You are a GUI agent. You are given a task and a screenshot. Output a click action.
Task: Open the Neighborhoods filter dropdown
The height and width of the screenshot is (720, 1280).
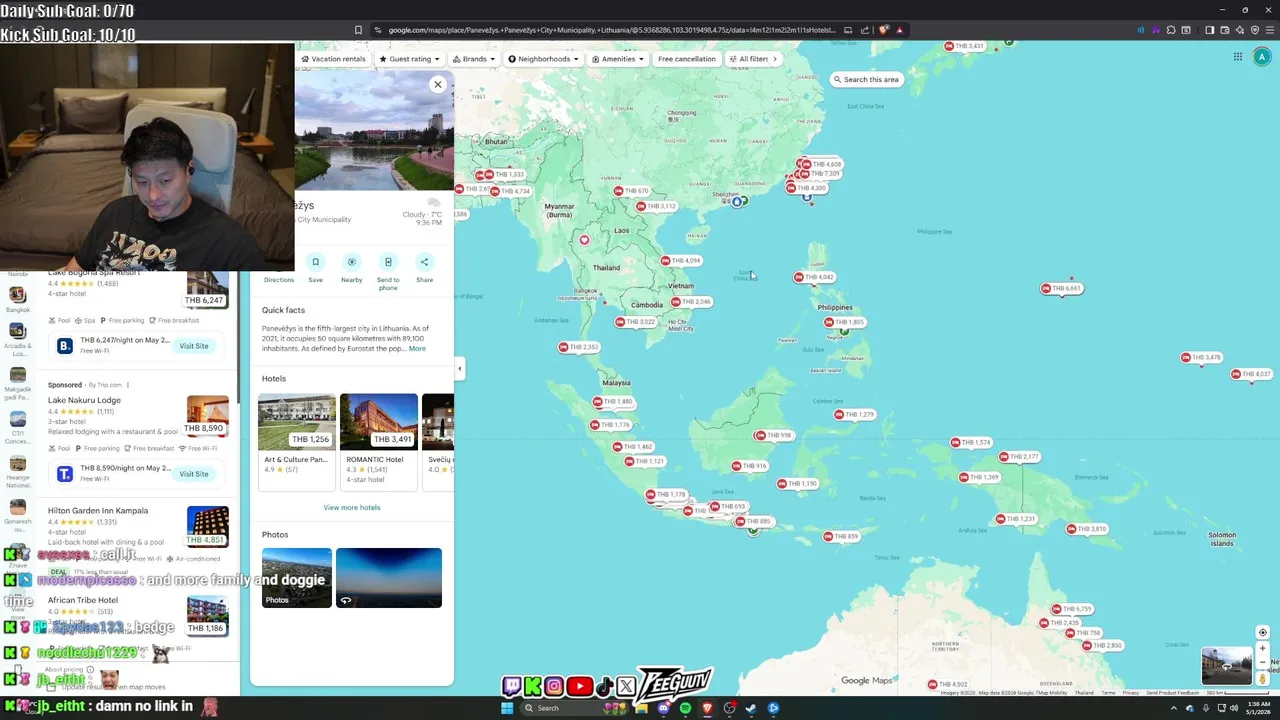tap(544, 59)
